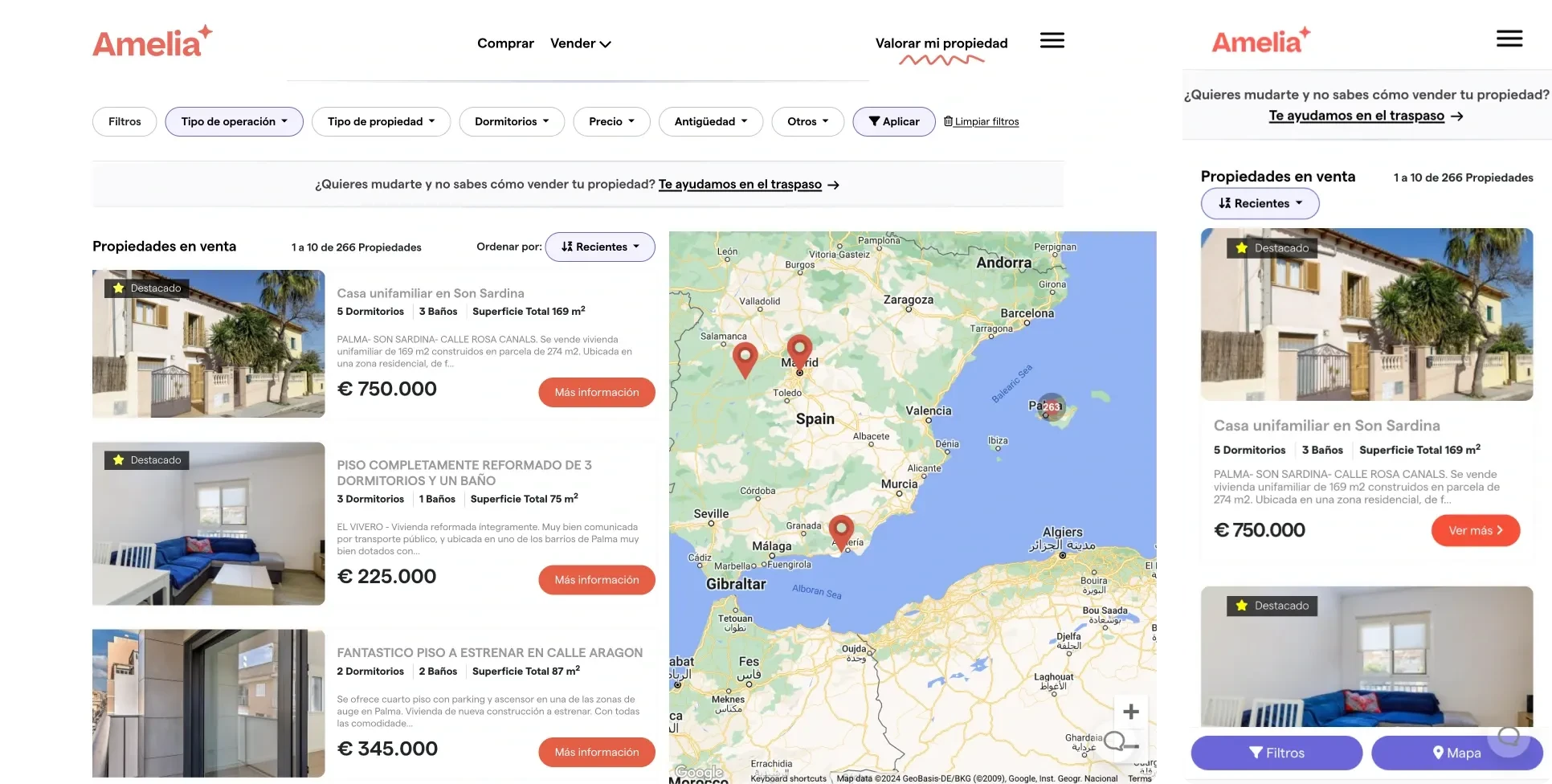Open the chat bubble in the mobile view

[x=1508, y=736]
